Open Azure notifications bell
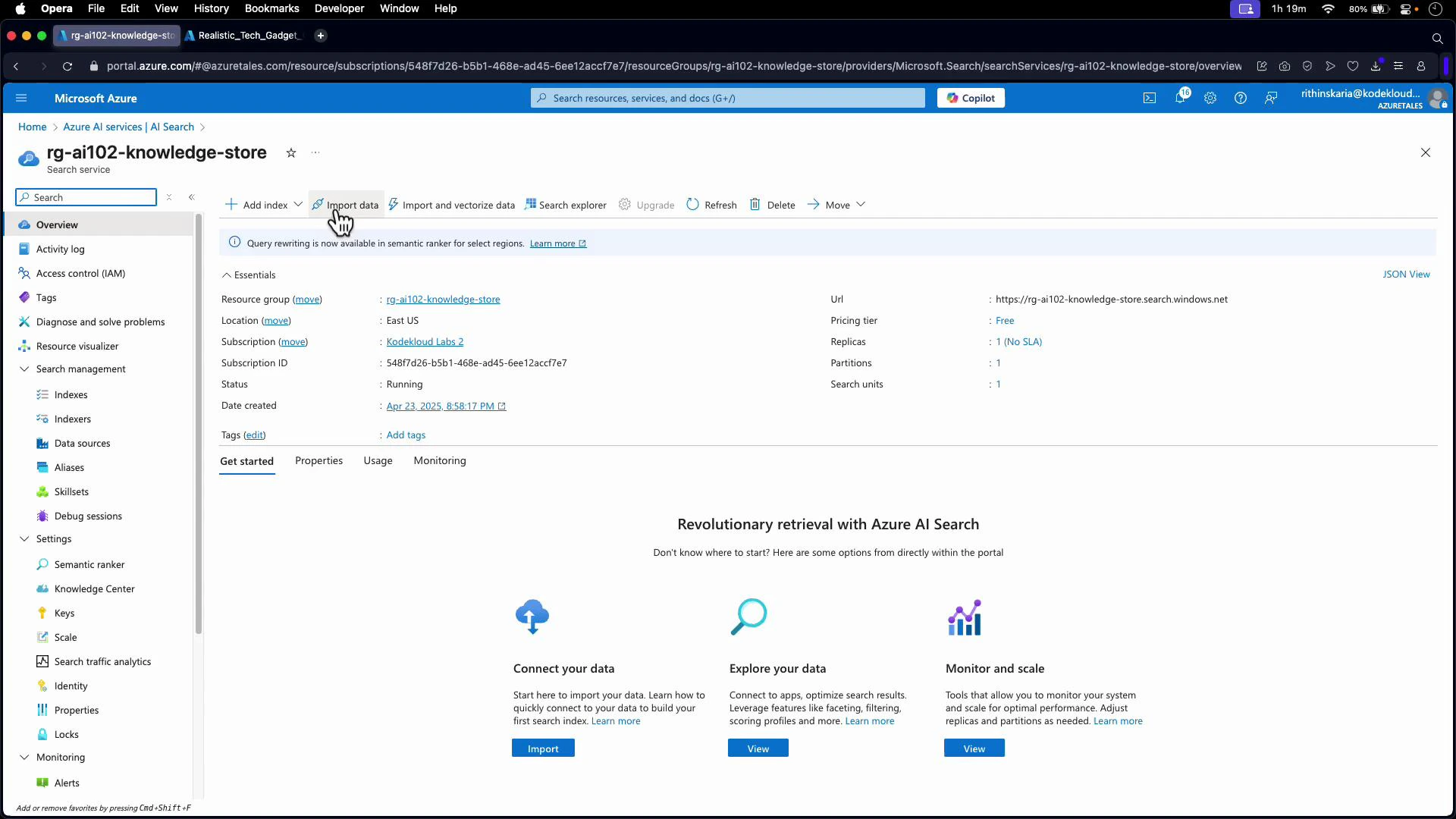This screenshot has width=1456, height=819. [x=1180, y=98]
